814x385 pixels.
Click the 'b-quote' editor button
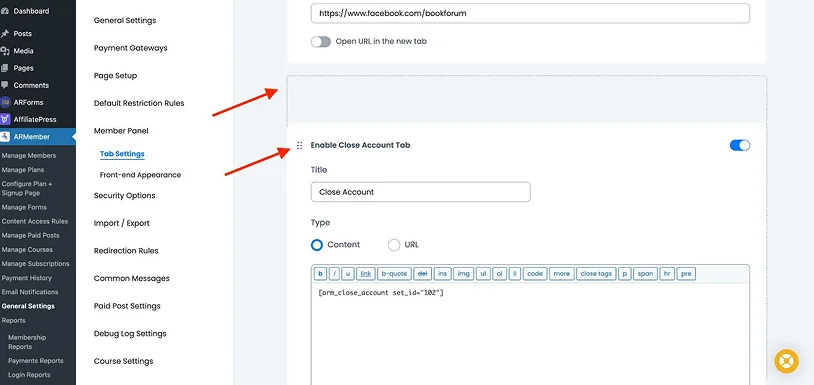(395, 273)
